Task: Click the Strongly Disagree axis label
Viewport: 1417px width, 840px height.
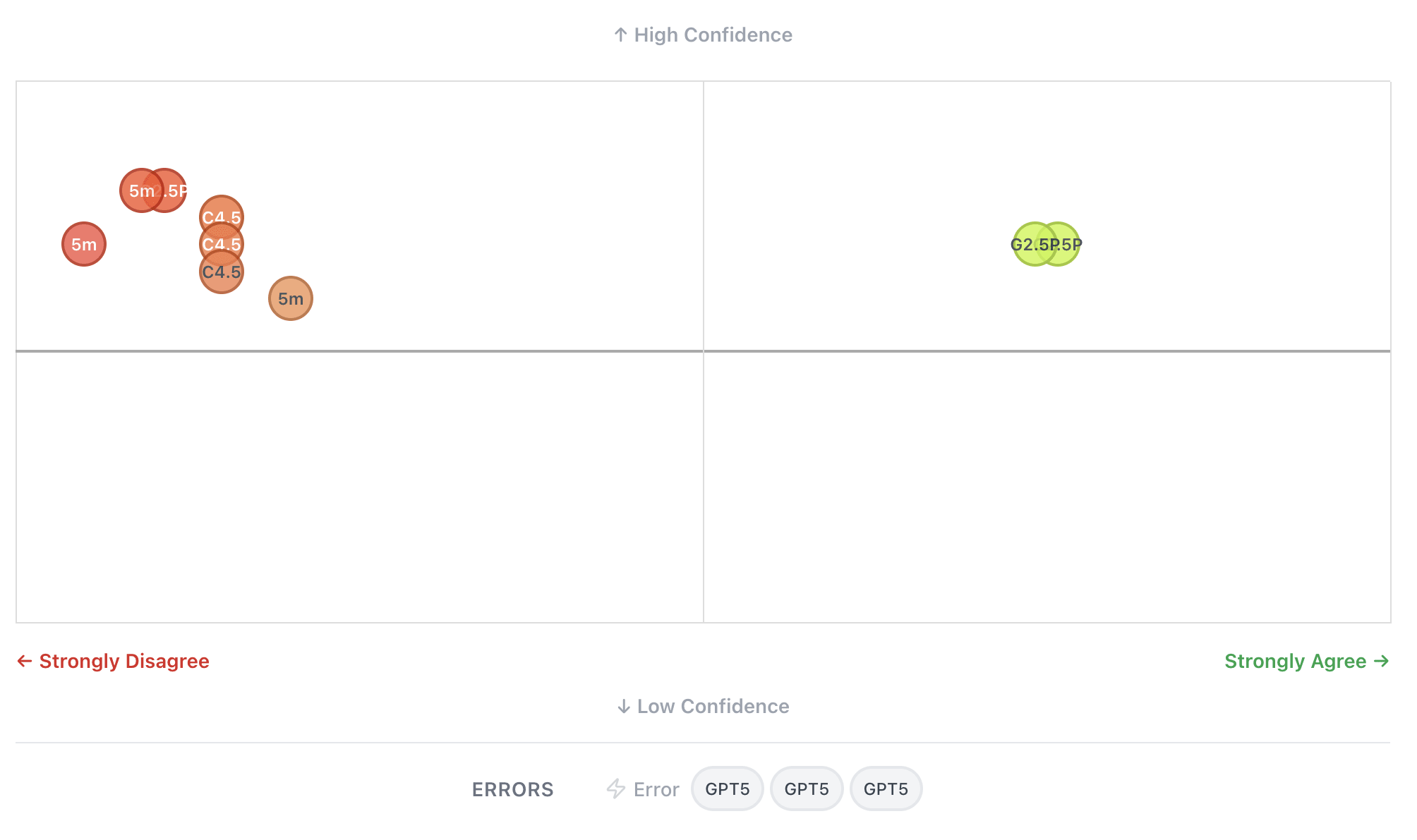Action: [x=124, y=661]
